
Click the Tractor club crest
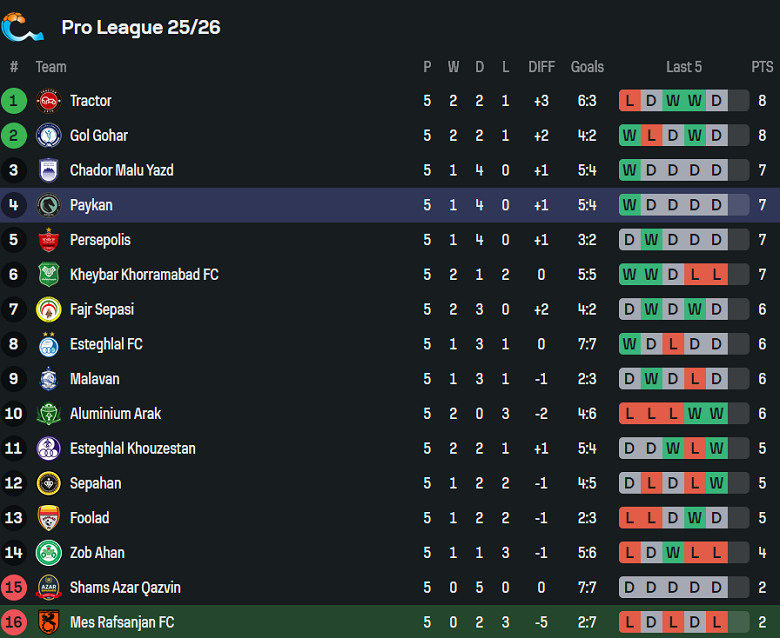coord(48,101)
